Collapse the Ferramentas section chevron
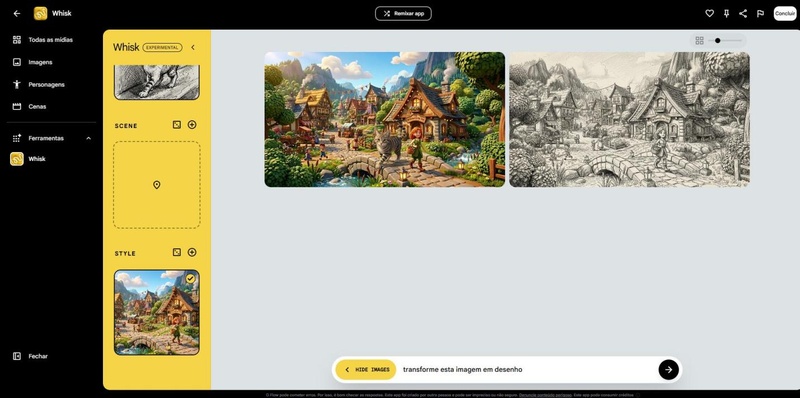 pyautogui.click(x=88, y=138)
